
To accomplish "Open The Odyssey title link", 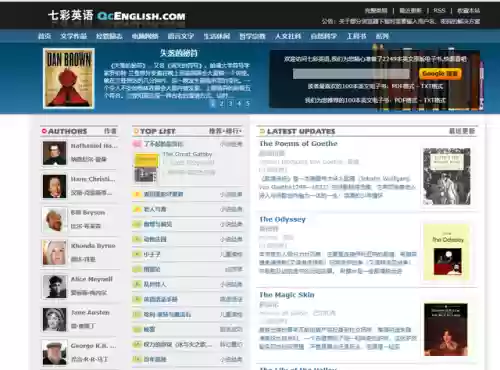I will point(282,219).
